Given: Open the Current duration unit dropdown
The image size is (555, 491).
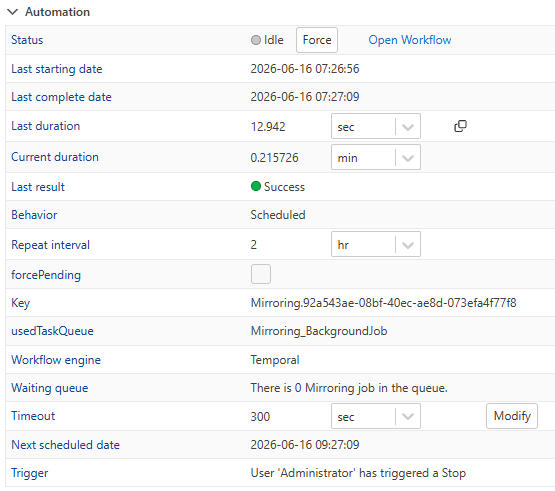Looking at the screenshot, I should click(376, 157).
